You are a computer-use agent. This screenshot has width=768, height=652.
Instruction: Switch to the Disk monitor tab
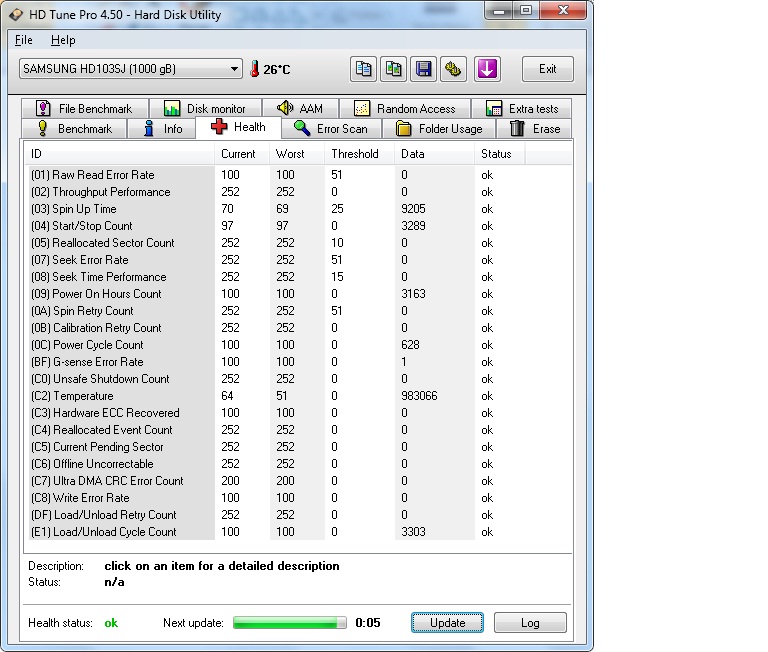(205, 108)
